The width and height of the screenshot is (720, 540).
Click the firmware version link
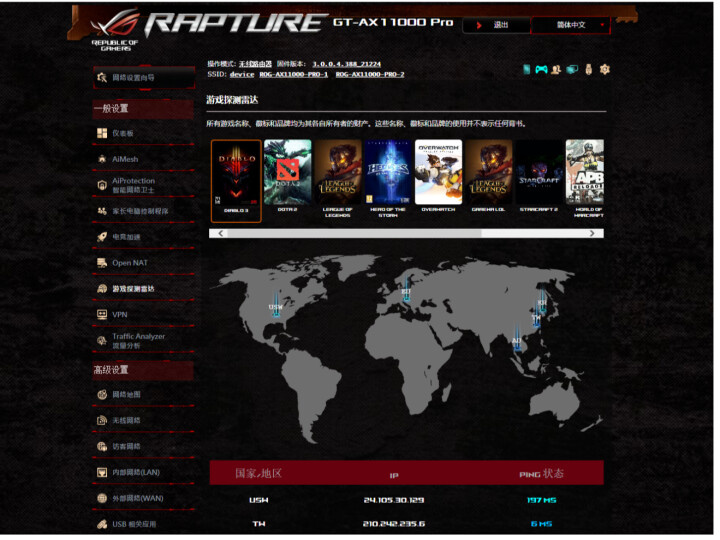pos(347,64)
